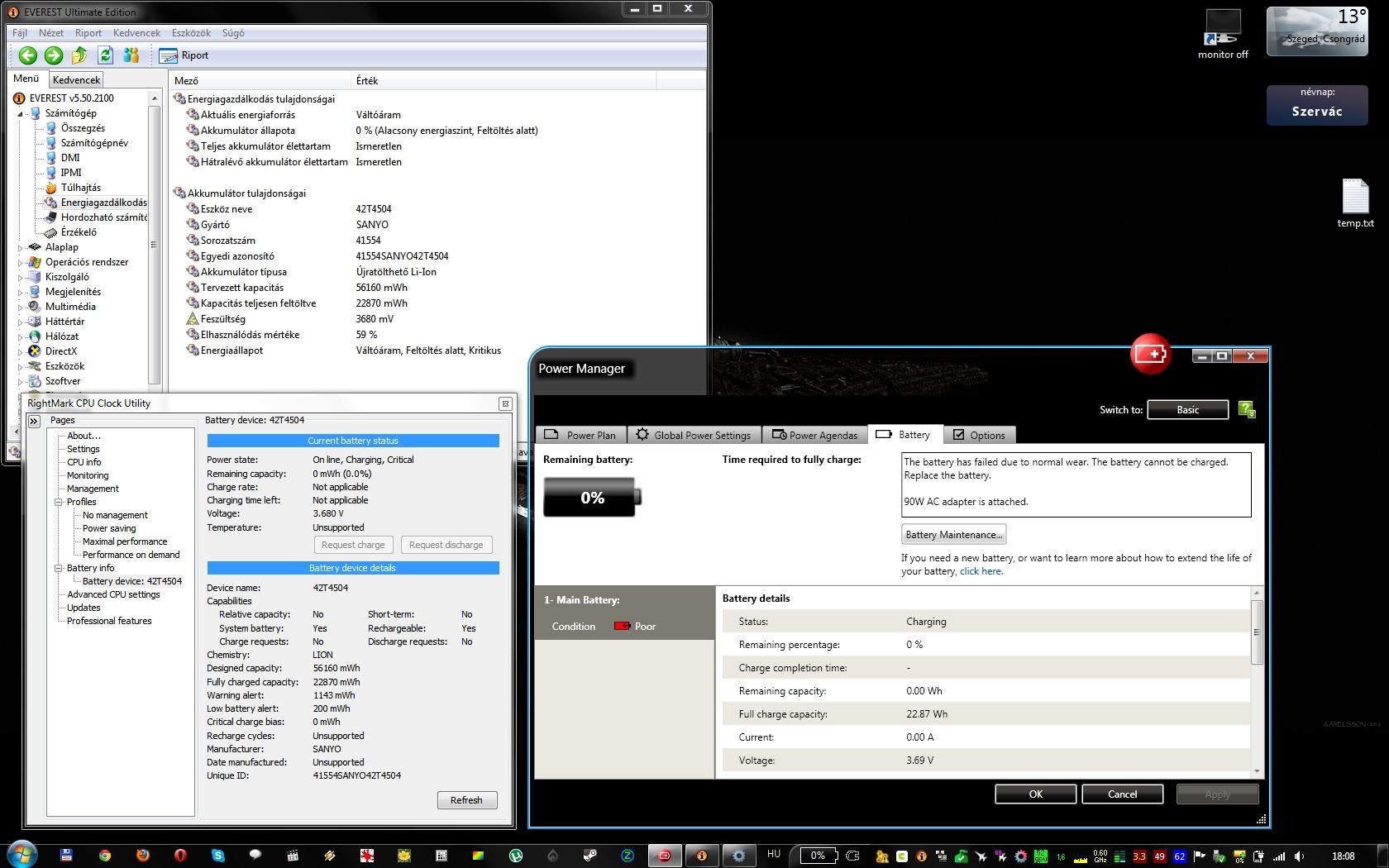Open the Fájl menu in EVEREST
This screenshot has height=868, width=1389.
(20, 33)
